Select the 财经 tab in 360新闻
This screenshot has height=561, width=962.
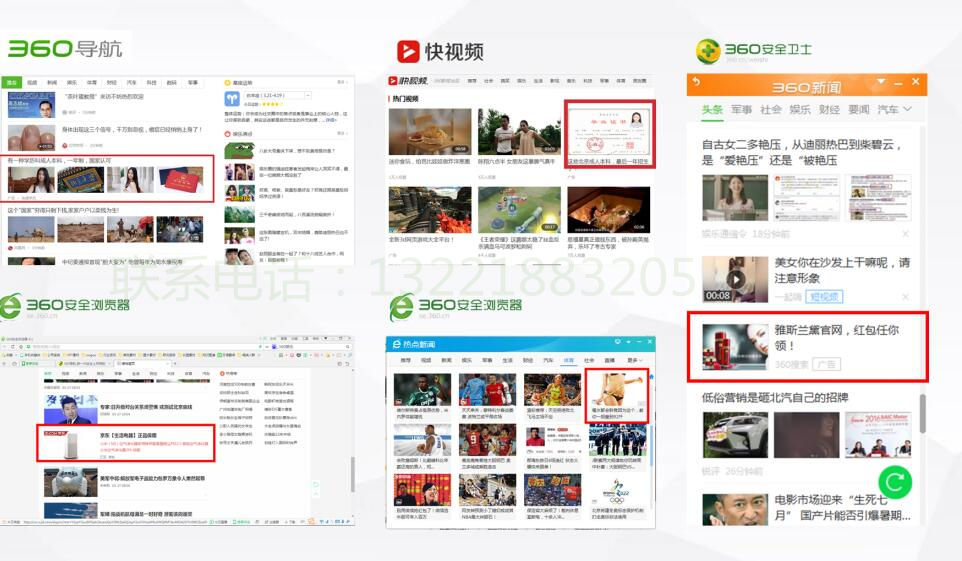(829, 109)
